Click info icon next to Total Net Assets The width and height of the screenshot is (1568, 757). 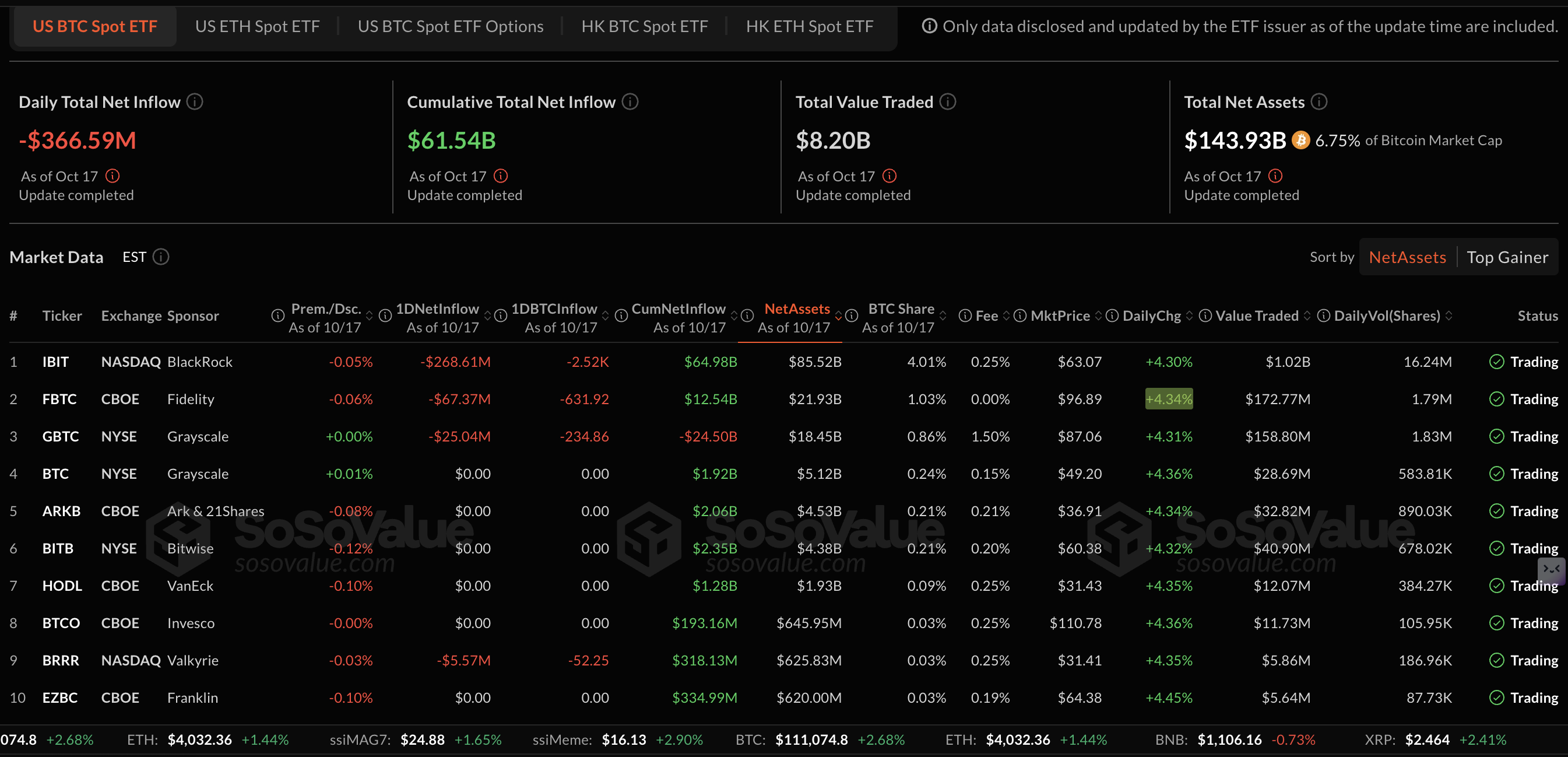pyautogui.click(x=1319, y=101)
